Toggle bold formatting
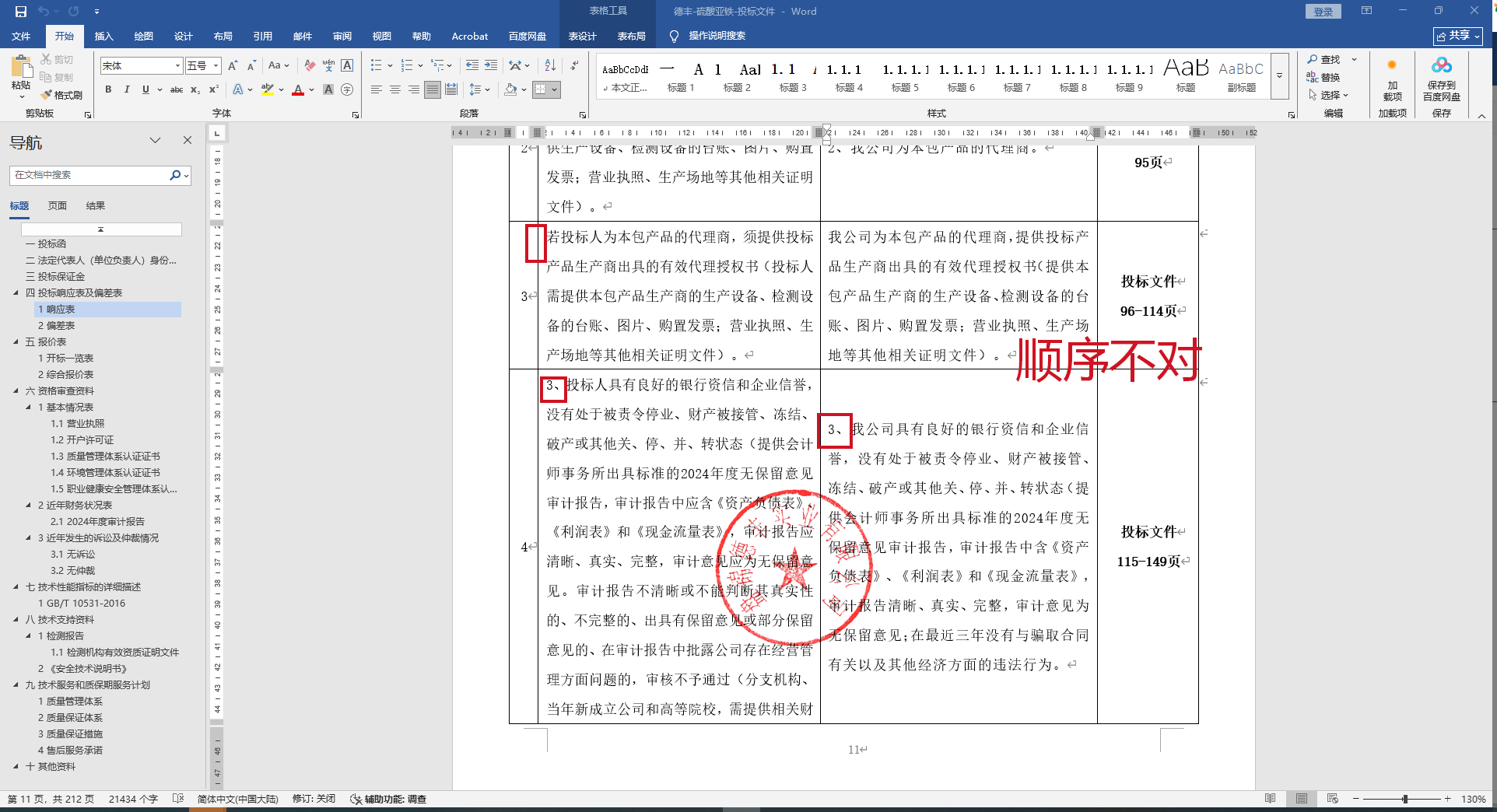The height and width of the screenshot is (812, 1497). [x=108, y=89]
